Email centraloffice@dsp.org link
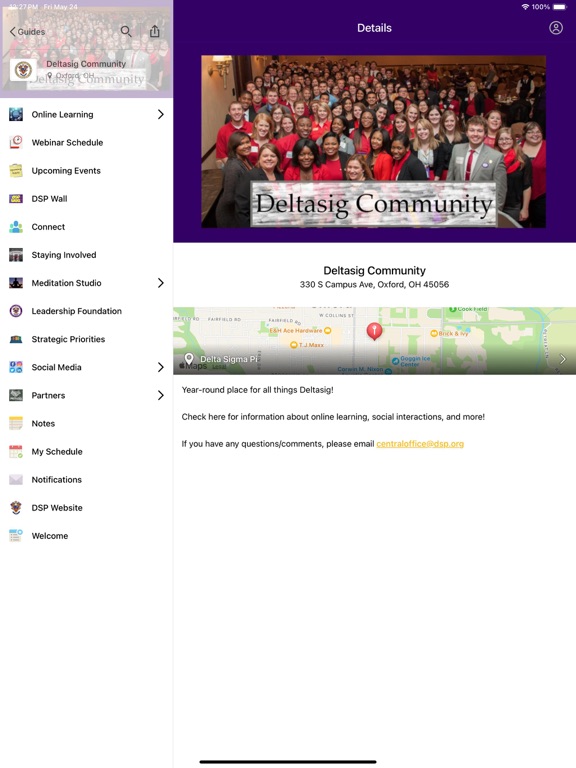 click(x=420, y=444)
